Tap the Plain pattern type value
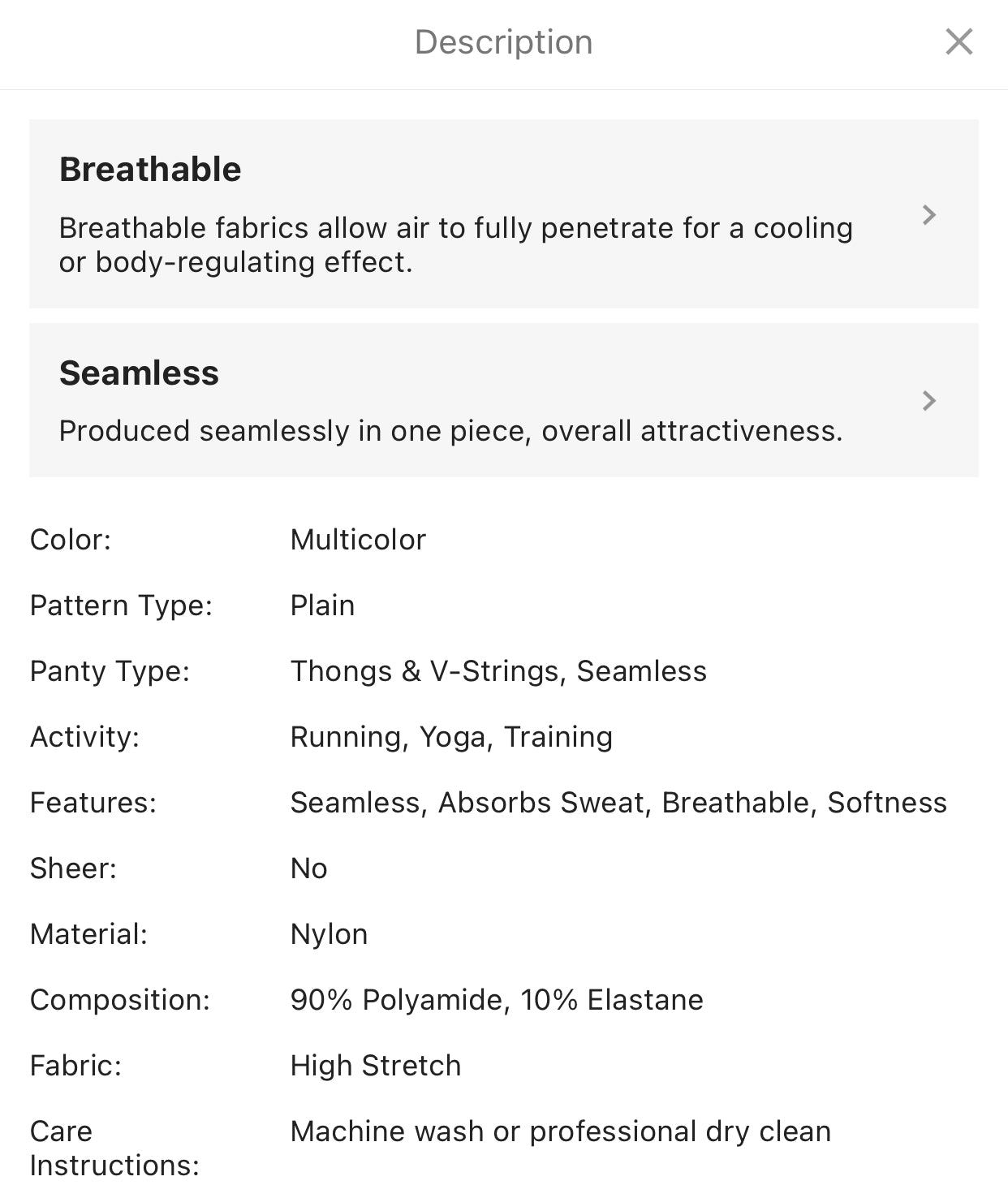 point(322,605)
